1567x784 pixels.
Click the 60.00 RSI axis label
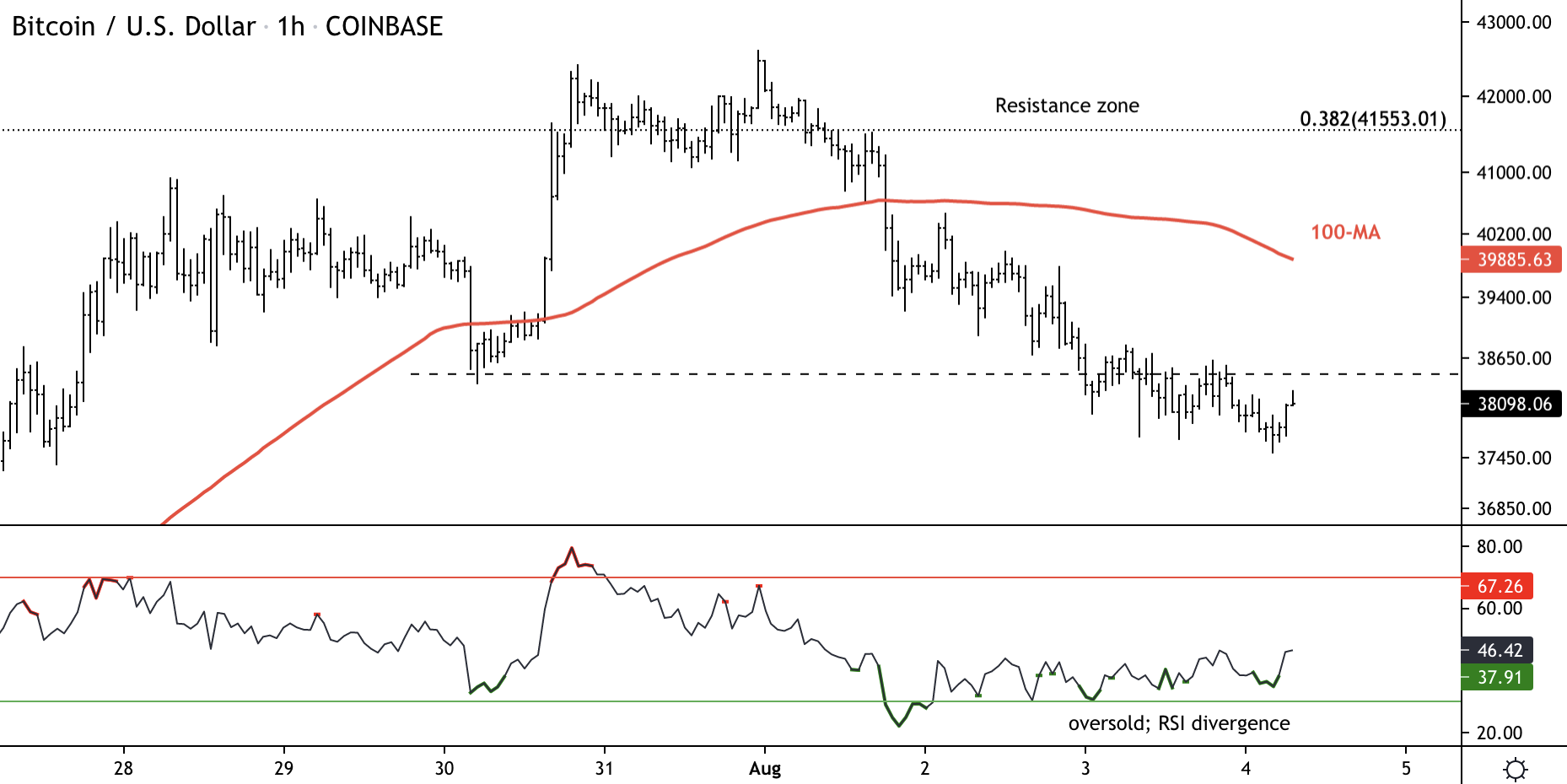point(1500,609)
